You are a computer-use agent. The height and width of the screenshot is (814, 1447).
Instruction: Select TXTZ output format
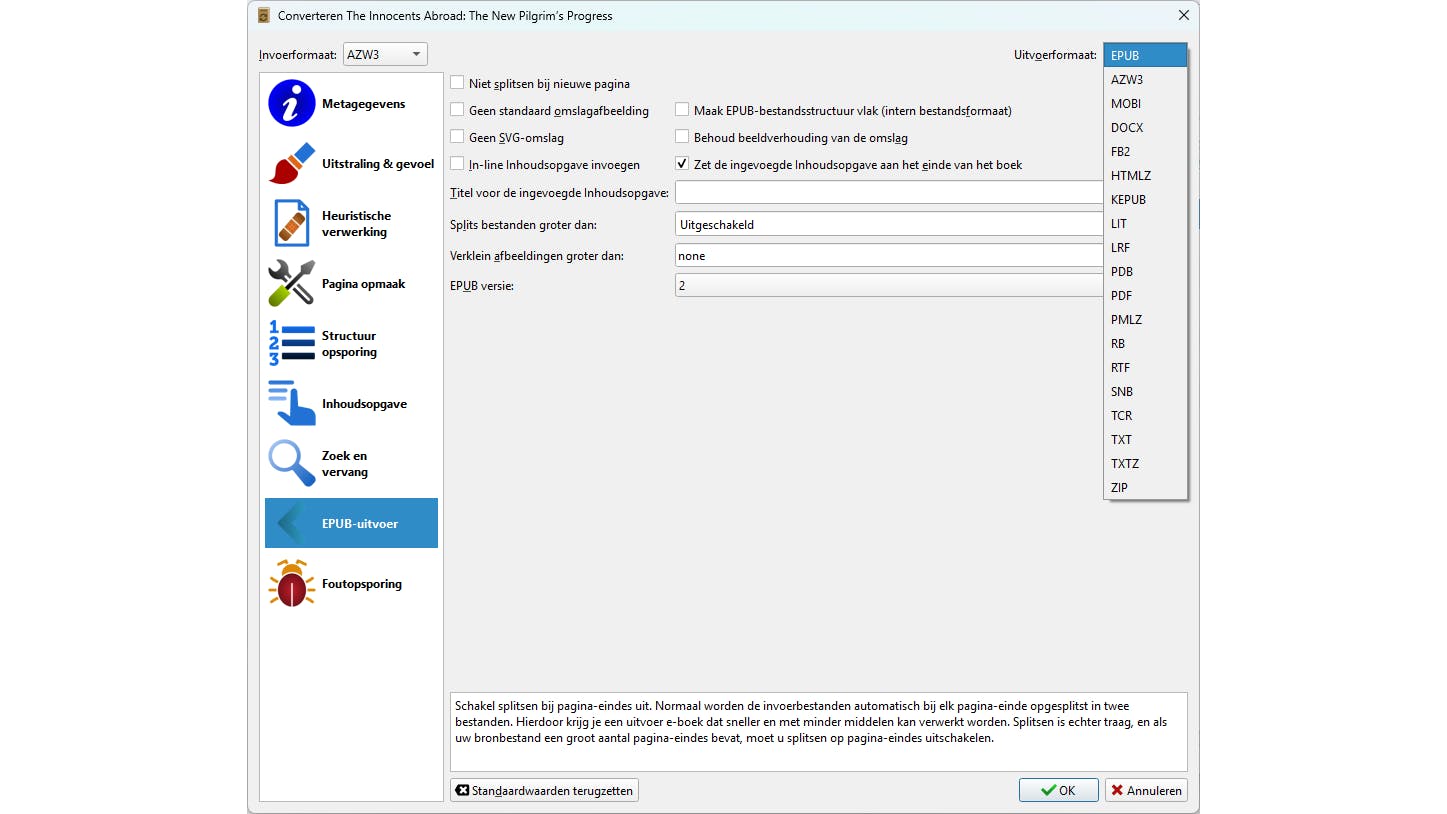(x=1145, y=464)
